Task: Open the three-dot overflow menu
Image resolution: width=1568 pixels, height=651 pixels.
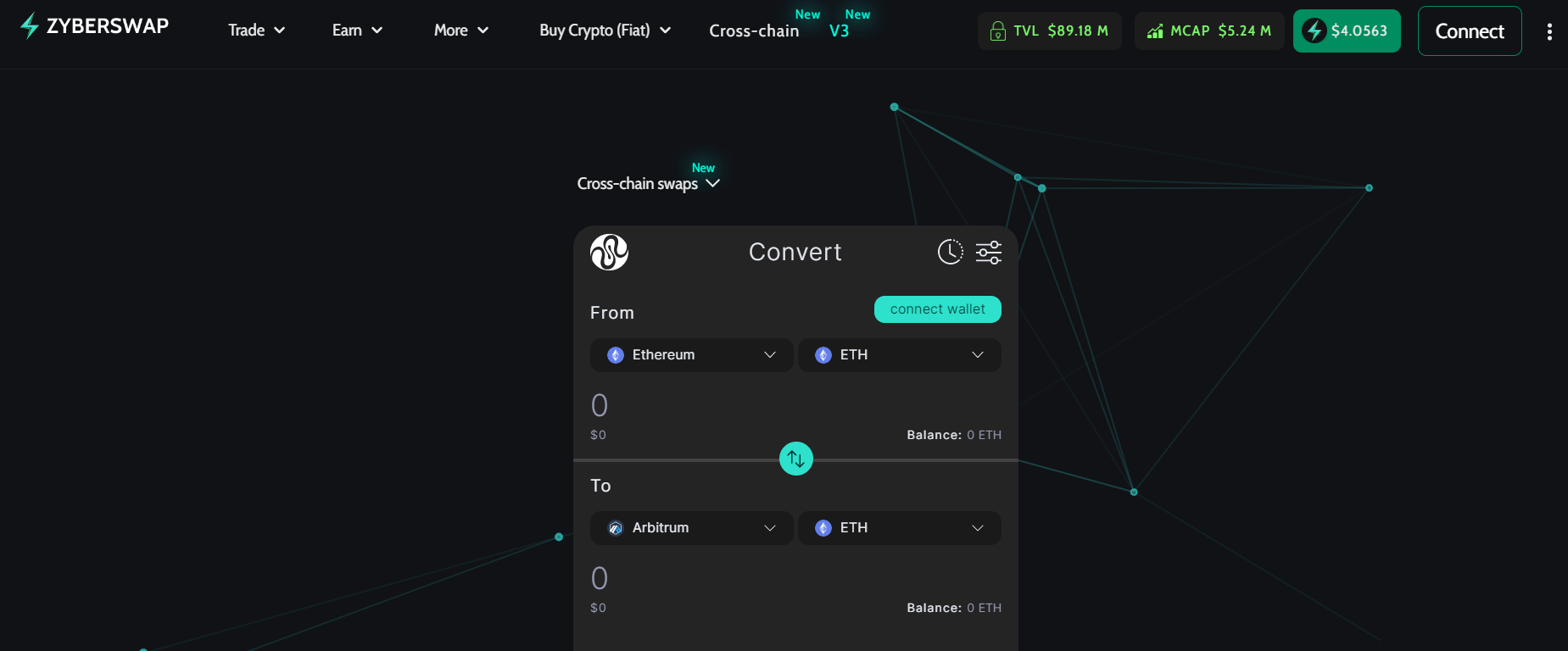Action: (1549, 31)
